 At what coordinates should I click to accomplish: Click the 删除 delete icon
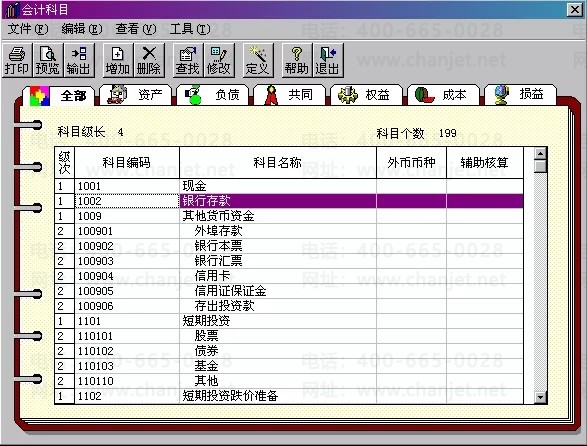point(149,60)
